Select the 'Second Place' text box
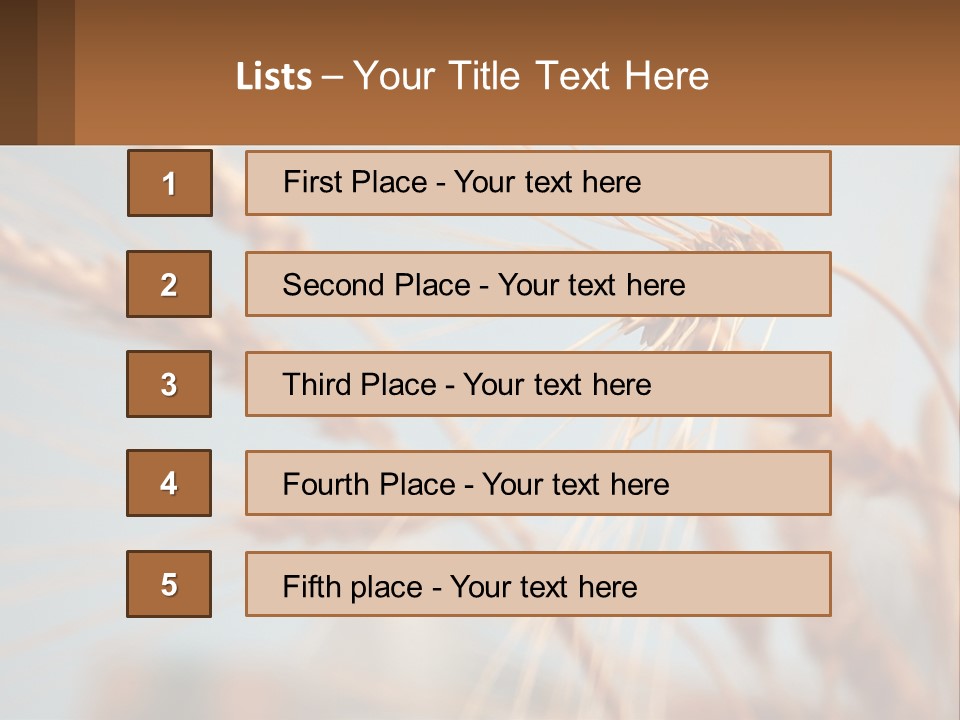The image size is (960, 720). click(538, 284)
